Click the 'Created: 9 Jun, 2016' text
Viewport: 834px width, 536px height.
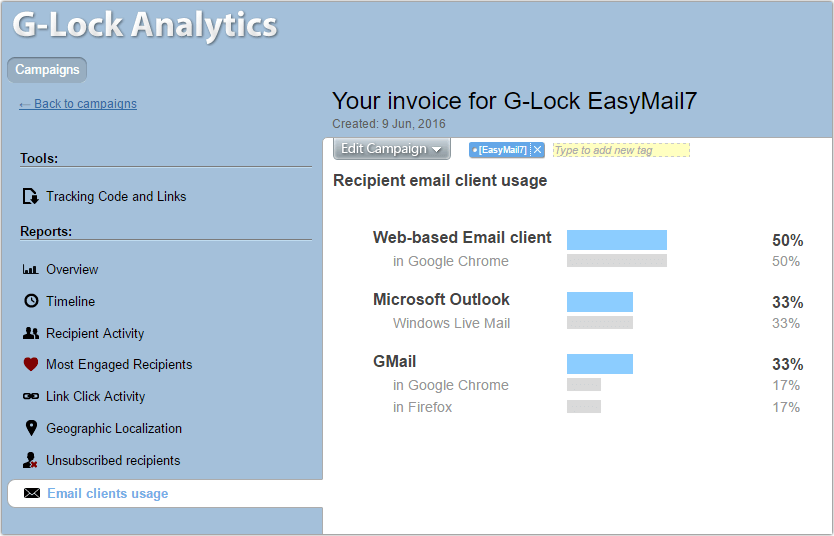point(389,124)
